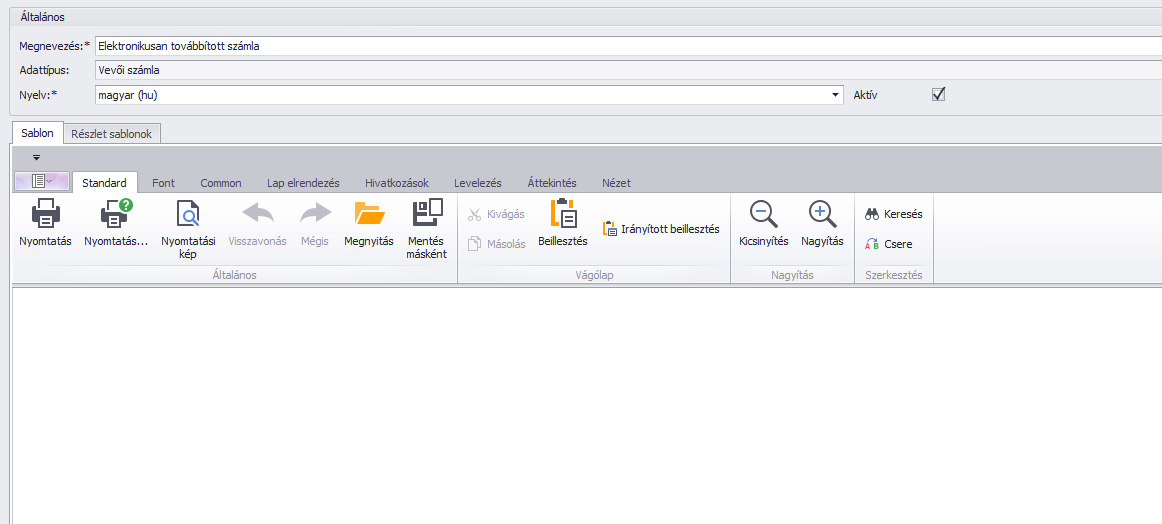Click inside the blank template editing area

tap(580, 400)
